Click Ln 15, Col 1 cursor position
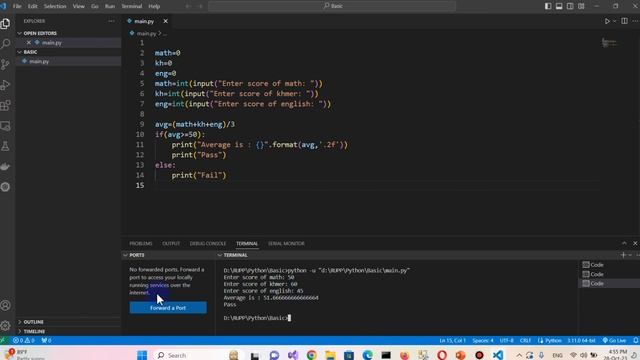 pyautogui.click(x=452, y=340)
